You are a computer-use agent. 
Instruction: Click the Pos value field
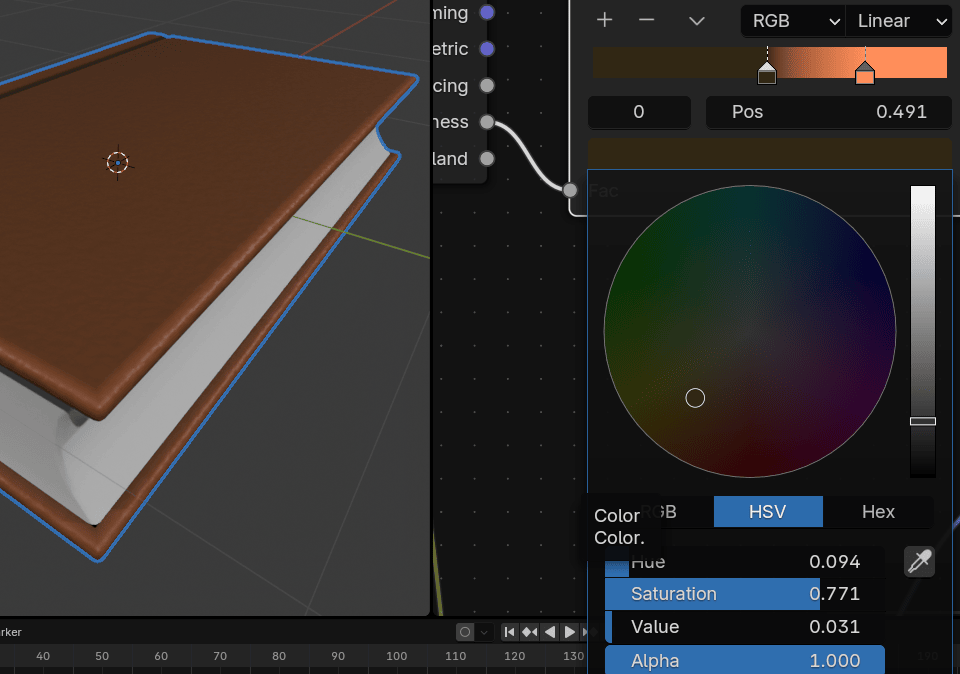coord(828,112)
